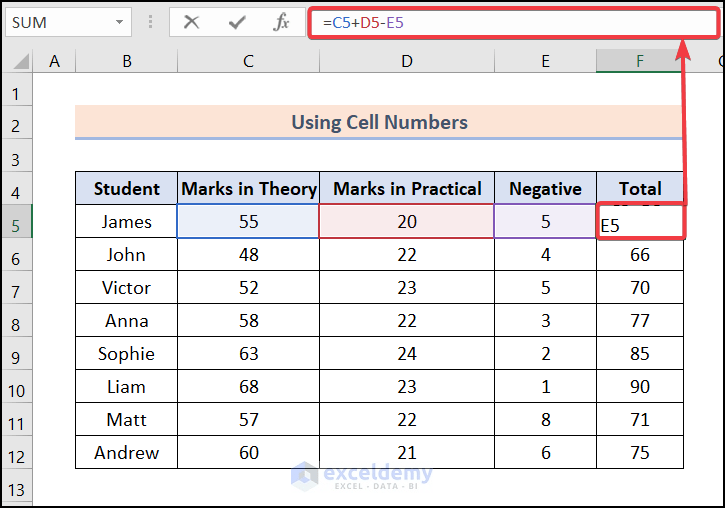Select the cell containing 'Liam'
The width and height of the screenshot is (725, 508).
point(126,386)
